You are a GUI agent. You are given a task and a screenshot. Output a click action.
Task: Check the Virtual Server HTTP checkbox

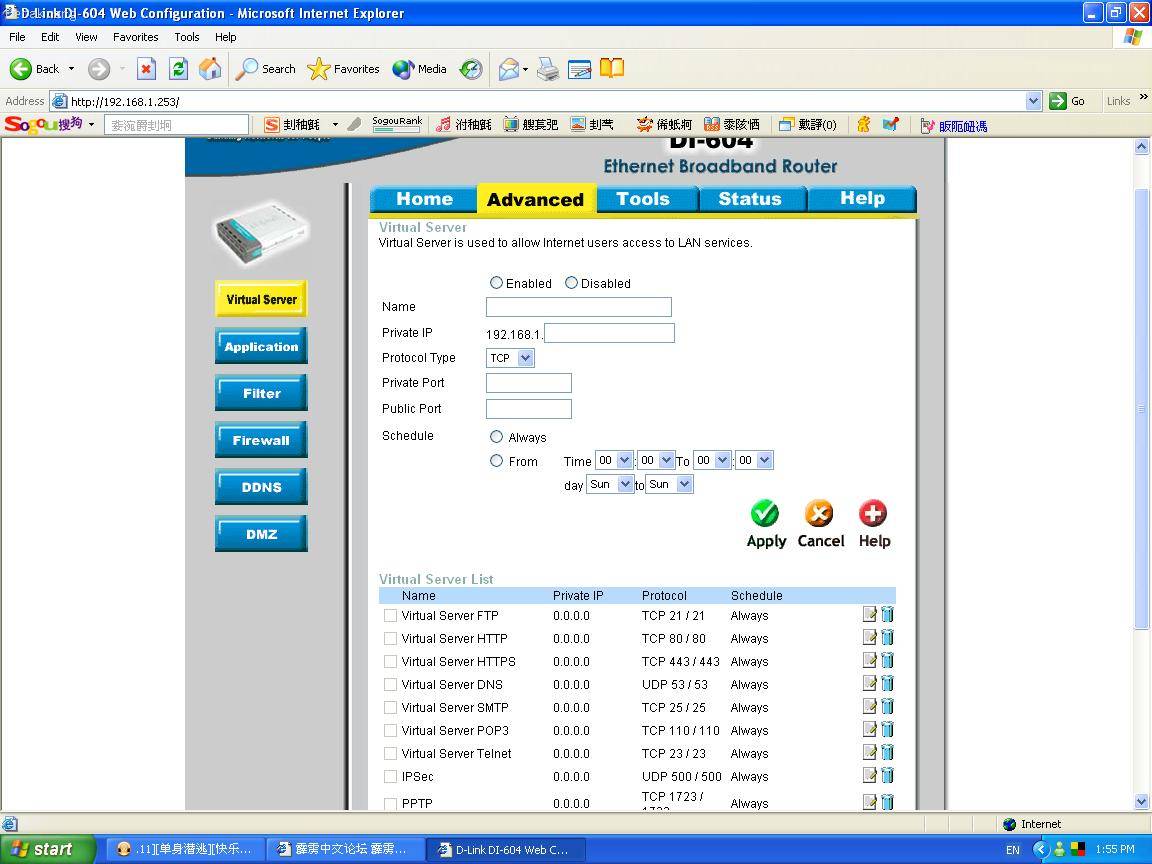pyautogui.click(x=390, y=638)
